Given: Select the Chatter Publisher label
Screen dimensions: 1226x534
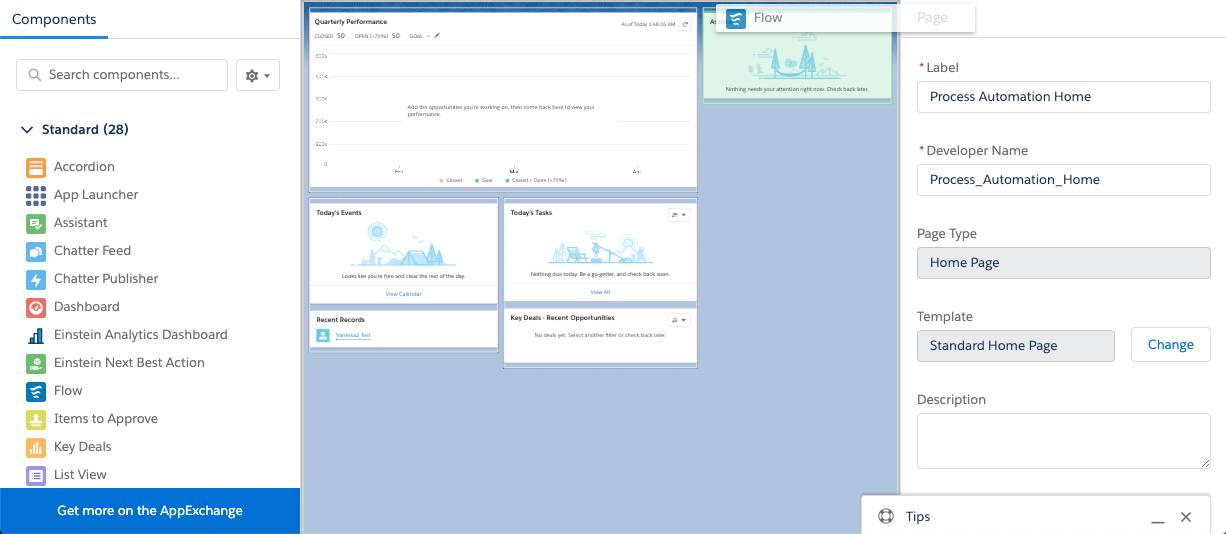Looking at the screenshot, I should (x=106, y=279).
